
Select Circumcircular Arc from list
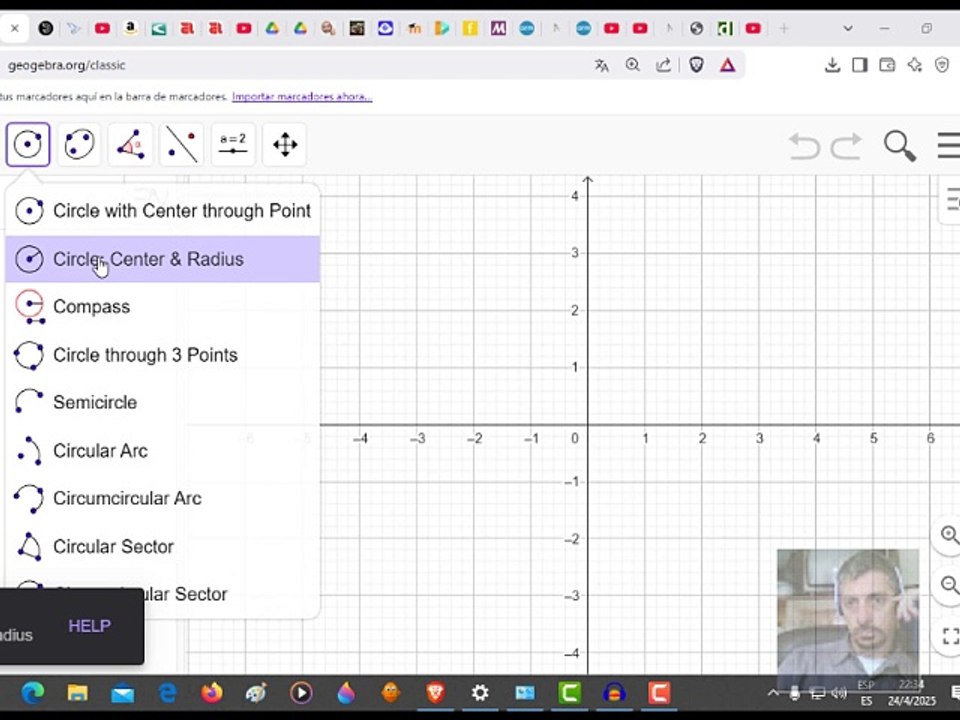click(x=162, y=498)
